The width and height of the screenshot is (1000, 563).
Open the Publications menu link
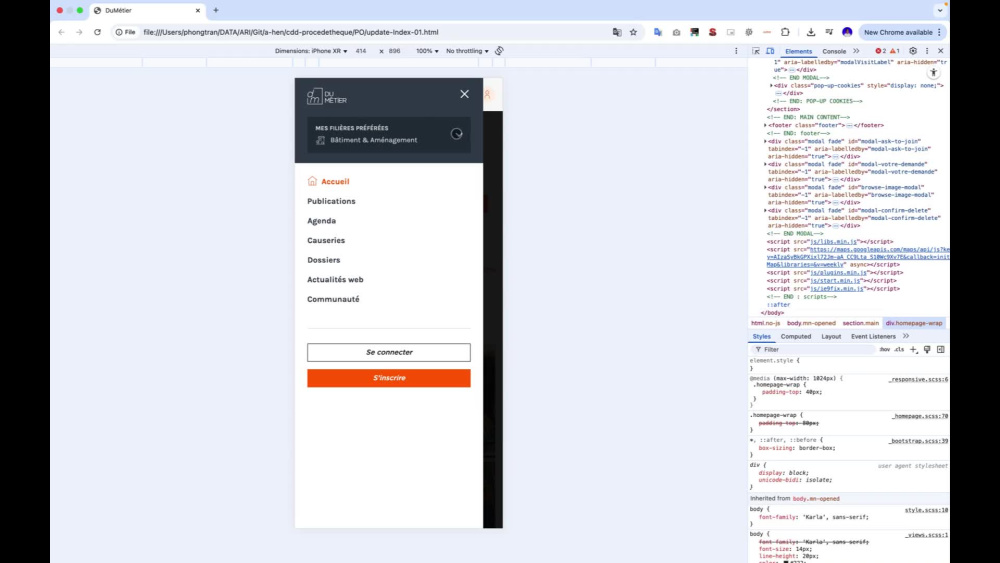[332, 201]
